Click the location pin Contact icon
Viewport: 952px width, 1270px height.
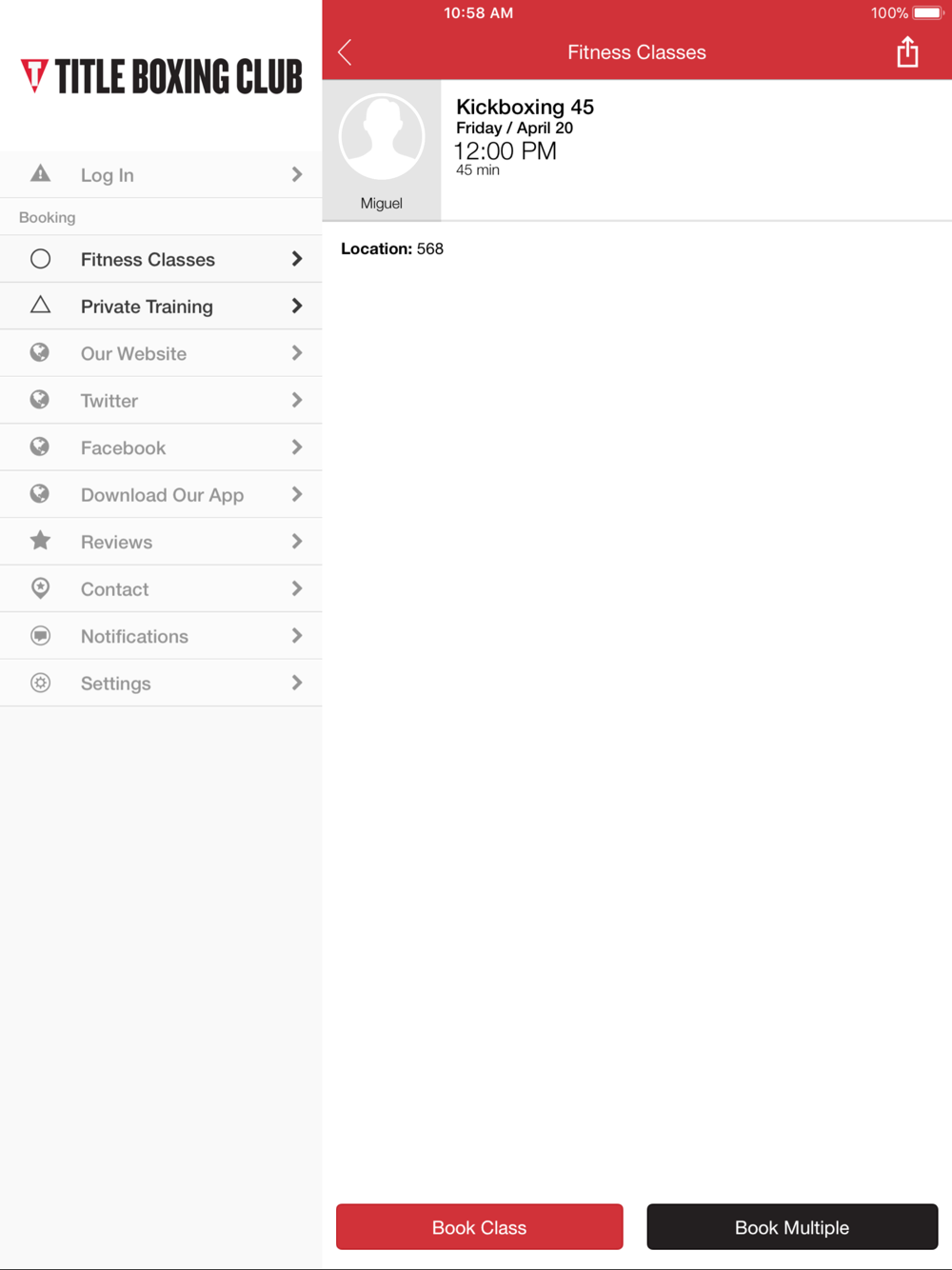tap(40, 588)
